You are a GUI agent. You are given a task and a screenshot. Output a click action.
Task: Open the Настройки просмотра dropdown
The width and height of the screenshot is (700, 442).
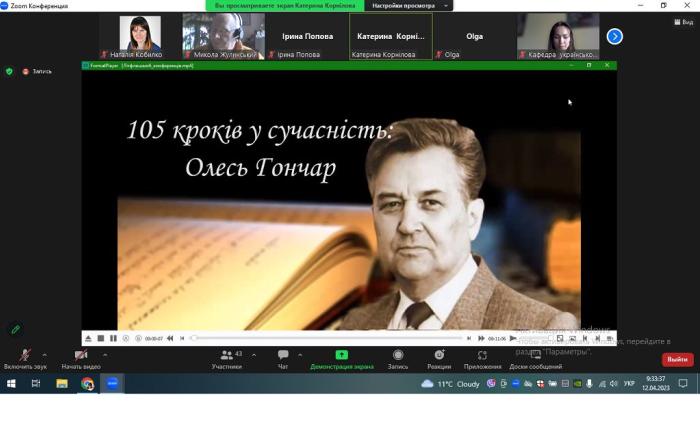point(409,6)
